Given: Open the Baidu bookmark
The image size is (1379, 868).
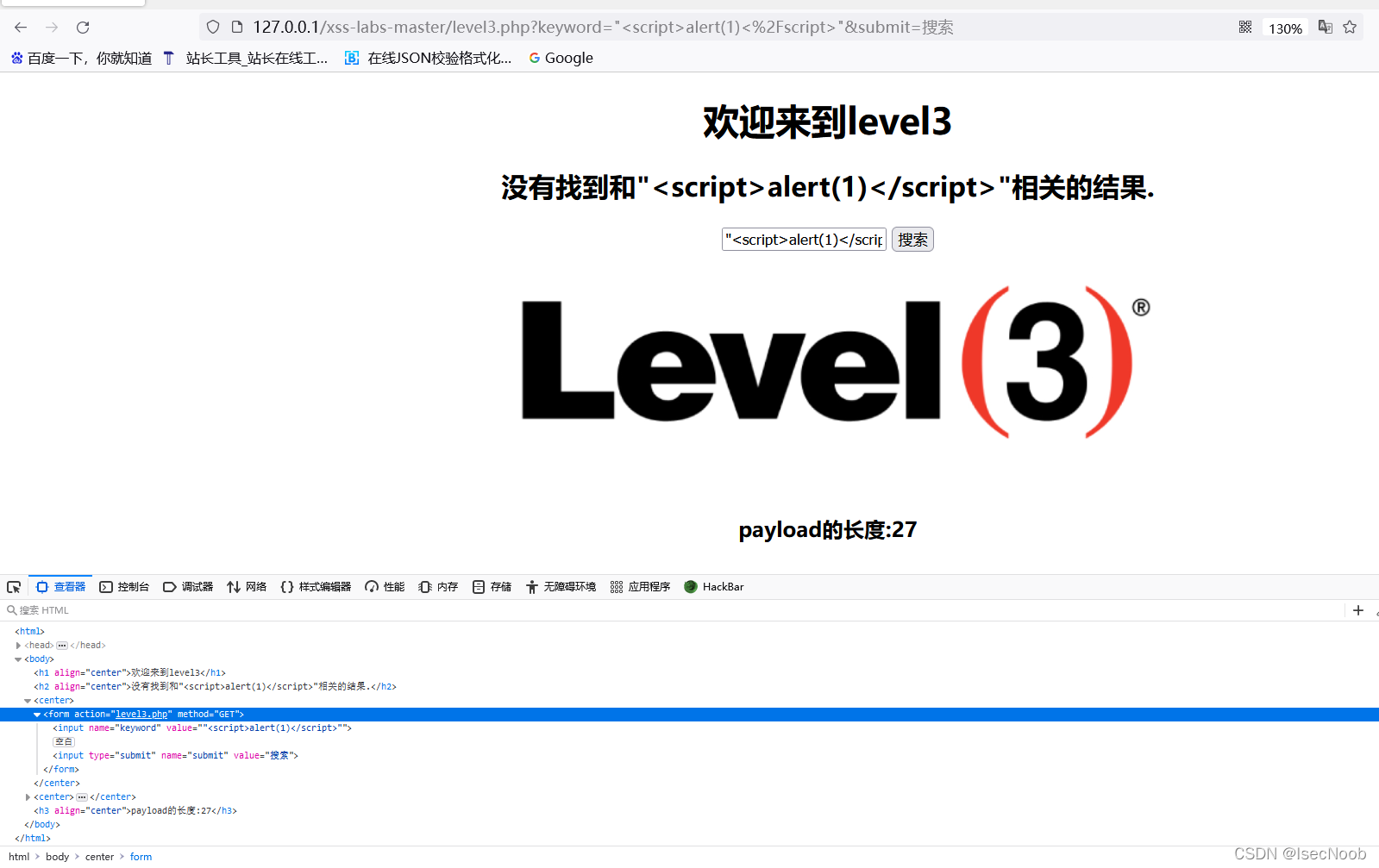Looking at the screenshot, I should (x=81, y=58).
